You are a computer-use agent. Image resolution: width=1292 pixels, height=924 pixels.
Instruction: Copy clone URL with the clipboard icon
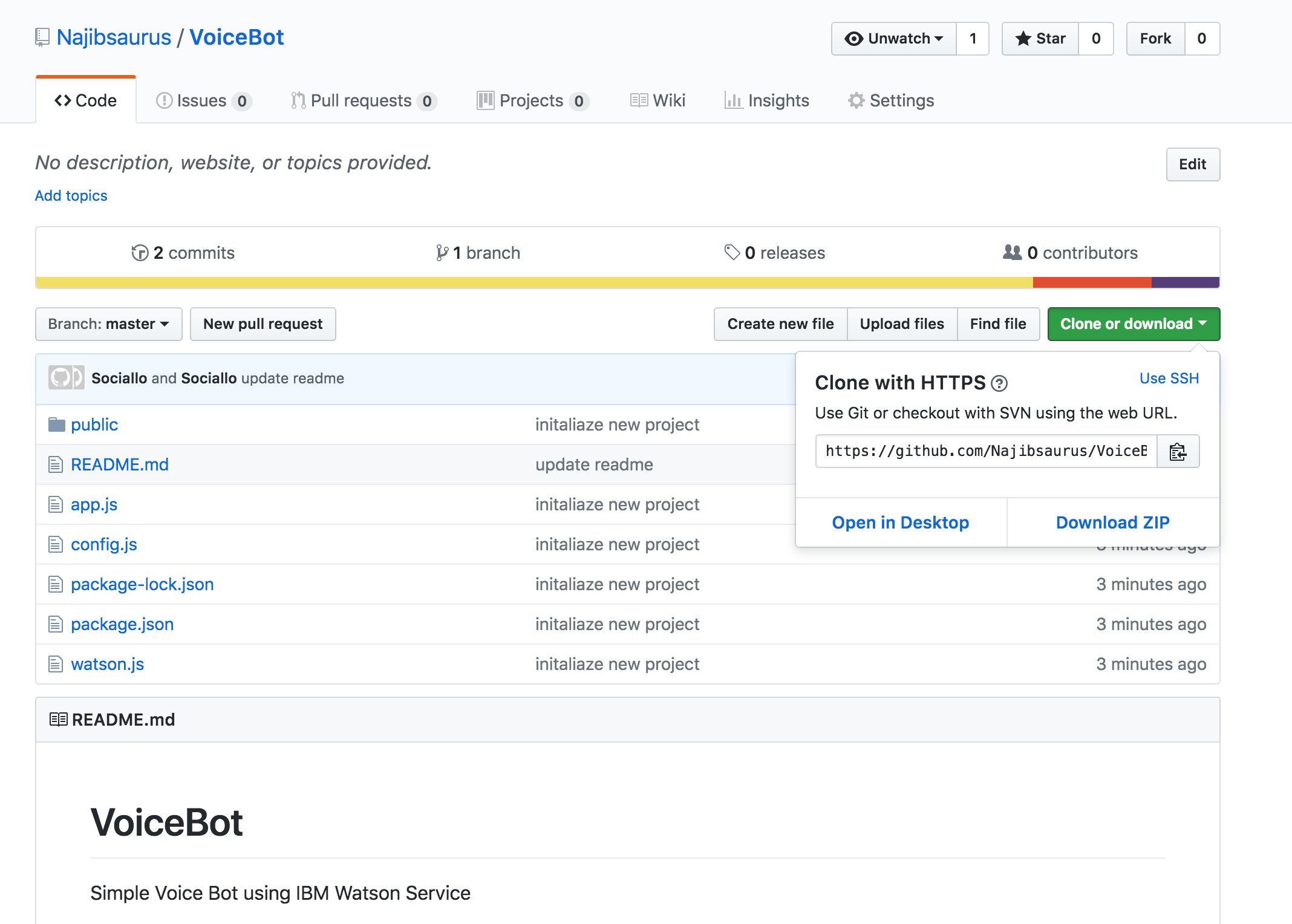pos(1178,451)
